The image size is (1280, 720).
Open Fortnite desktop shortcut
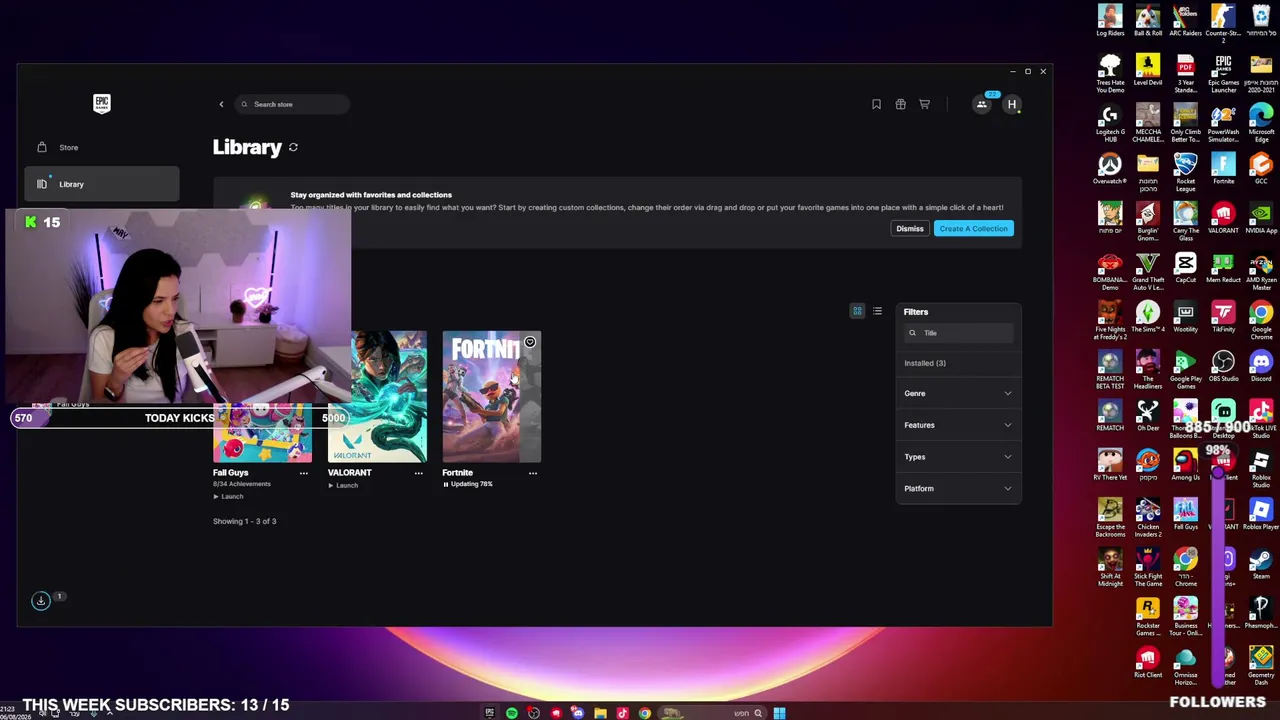(1223, 169)
